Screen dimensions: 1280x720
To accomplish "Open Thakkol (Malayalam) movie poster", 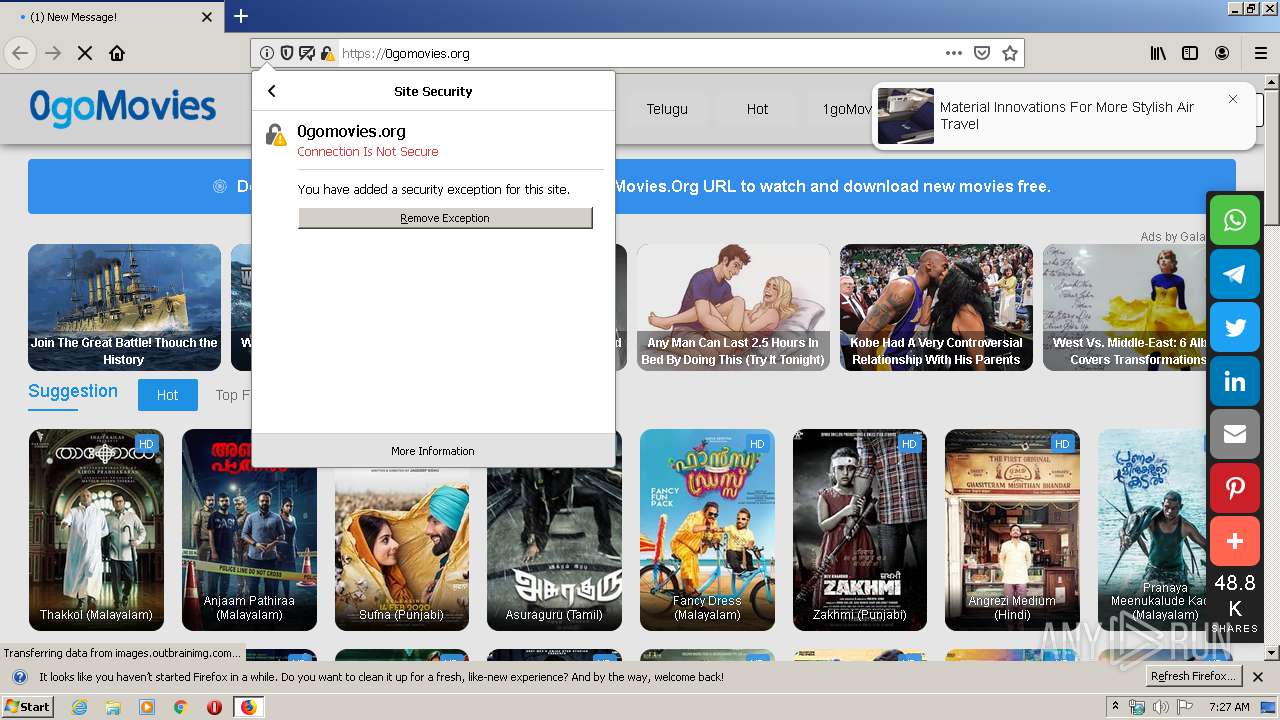I will (96, 530).
